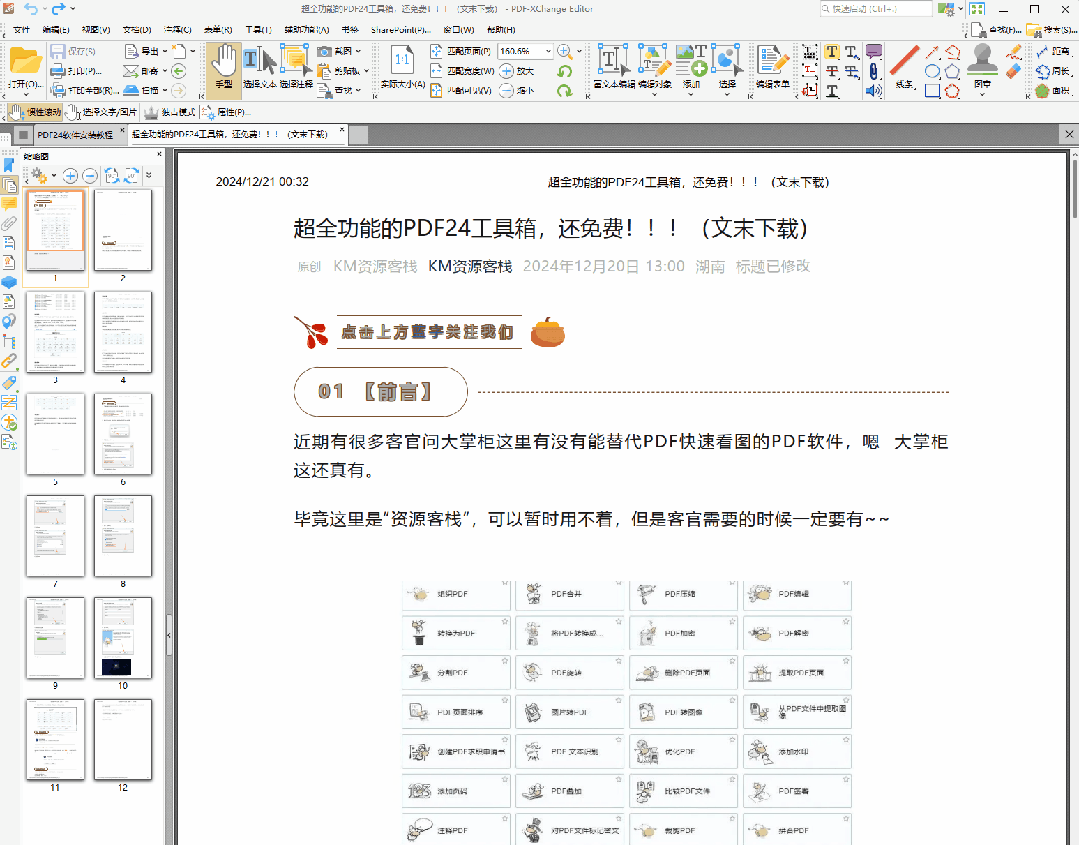Expand the Snapshot (截图) dropdown

pos(359,51)
